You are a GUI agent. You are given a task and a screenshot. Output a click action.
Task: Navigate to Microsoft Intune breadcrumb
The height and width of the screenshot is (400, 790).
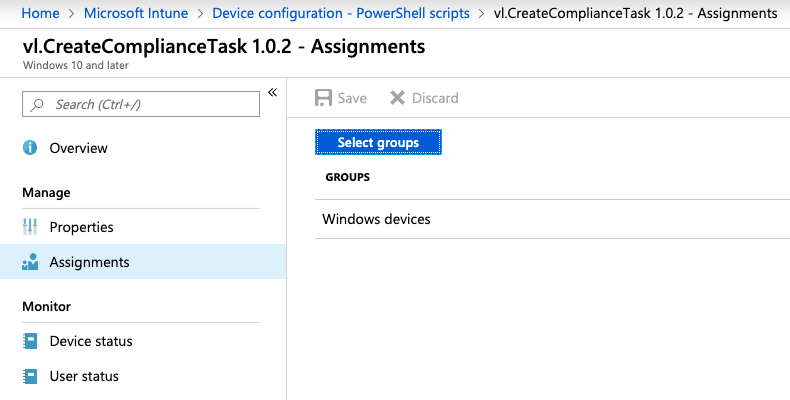pos(136,13)
